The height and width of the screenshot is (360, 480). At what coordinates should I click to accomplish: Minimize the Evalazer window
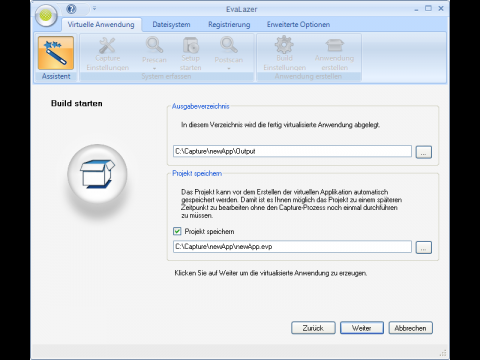416,9
